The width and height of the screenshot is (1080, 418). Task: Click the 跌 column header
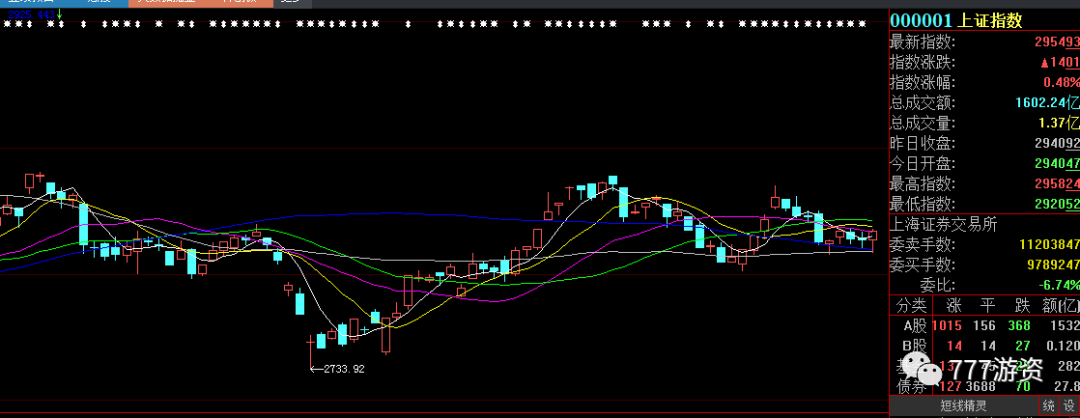click(x=1022, y=305)
